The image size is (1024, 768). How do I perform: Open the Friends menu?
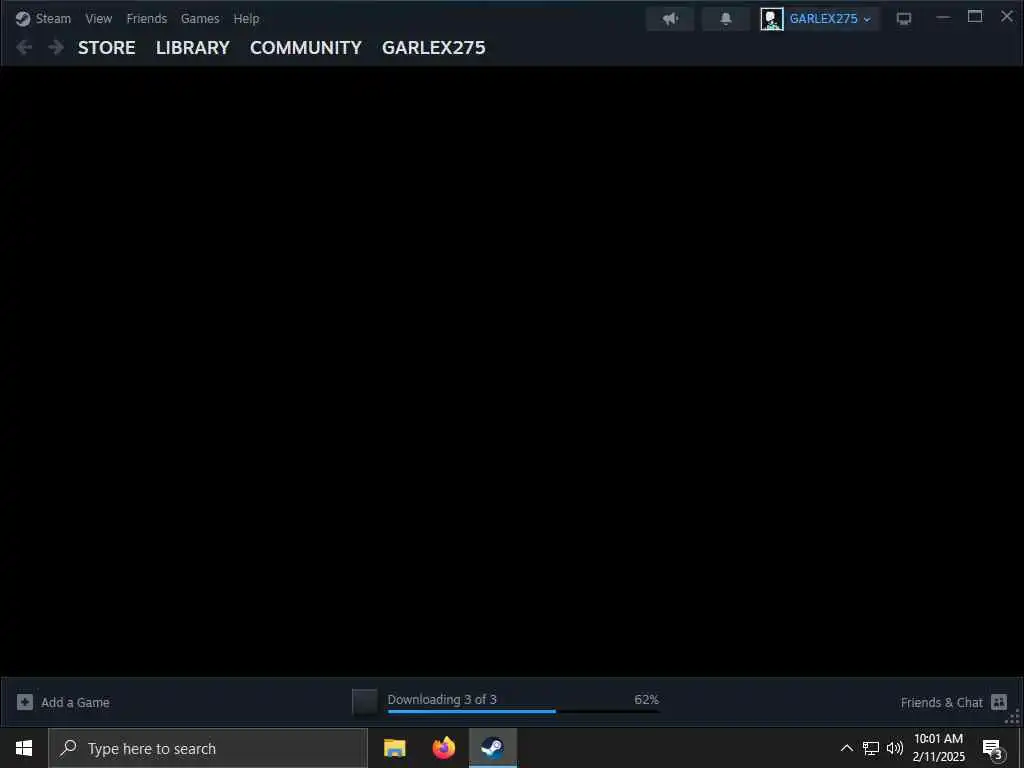[x=146, y=19]
